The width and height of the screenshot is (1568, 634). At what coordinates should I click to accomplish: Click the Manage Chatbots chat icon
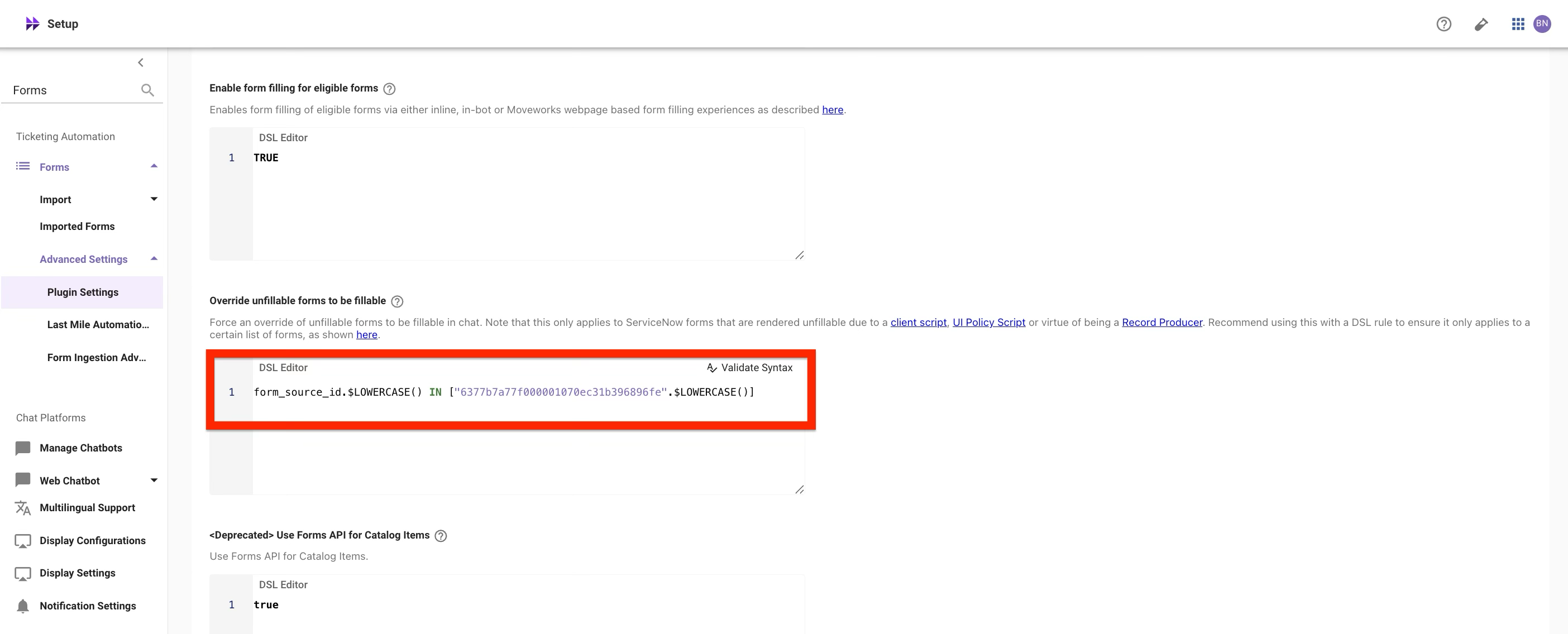22,448
